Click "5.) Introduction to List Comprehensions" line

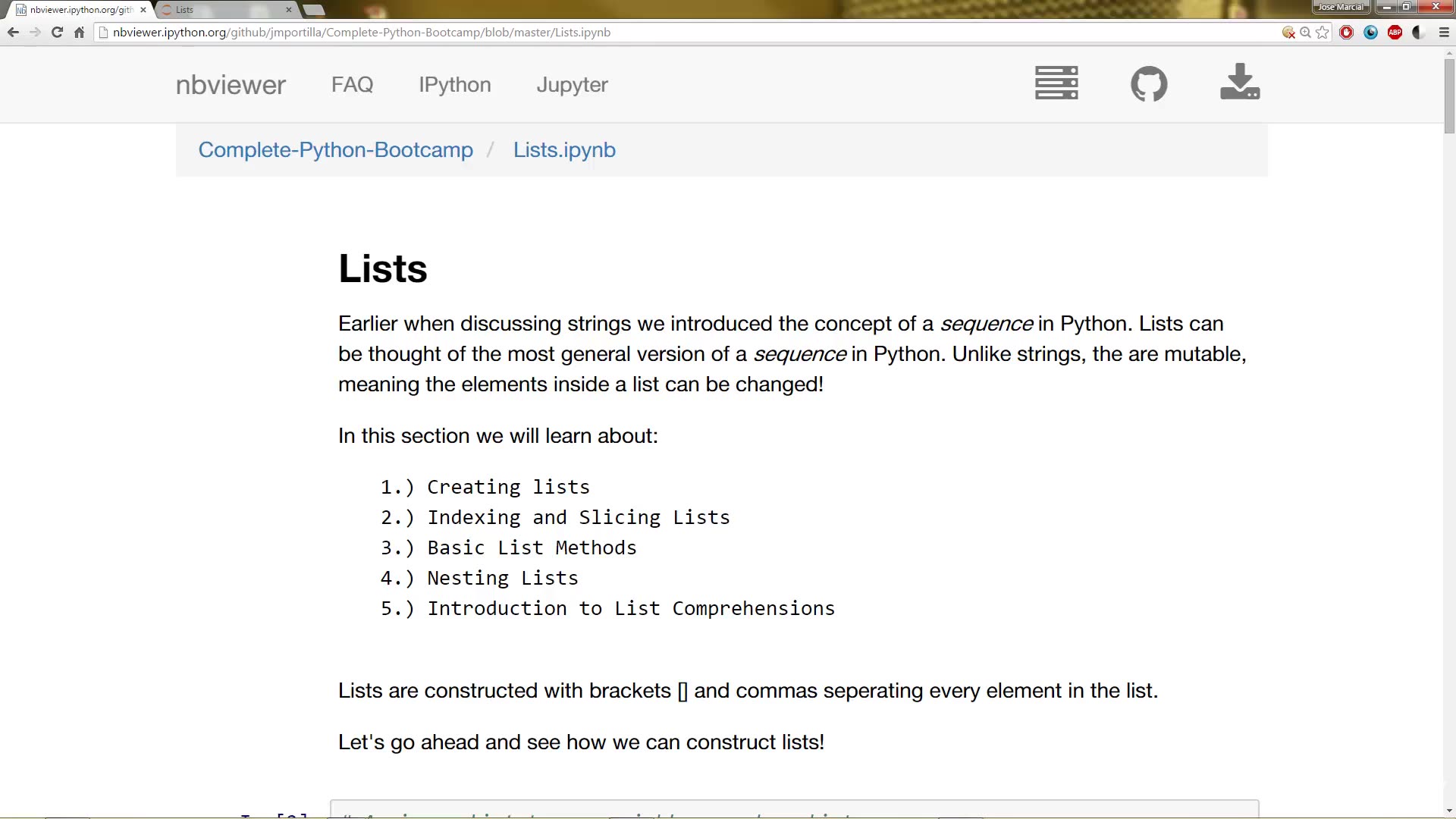607,608
